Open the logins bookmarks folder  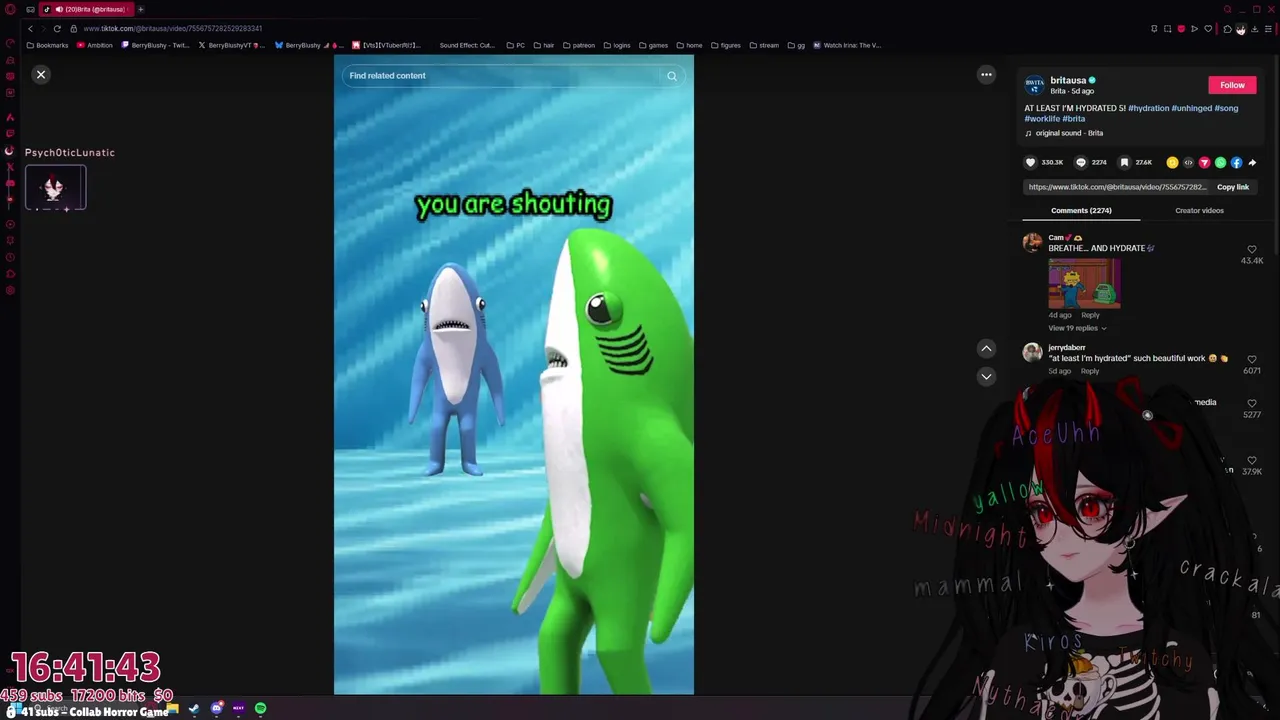(x=617, y=45)
